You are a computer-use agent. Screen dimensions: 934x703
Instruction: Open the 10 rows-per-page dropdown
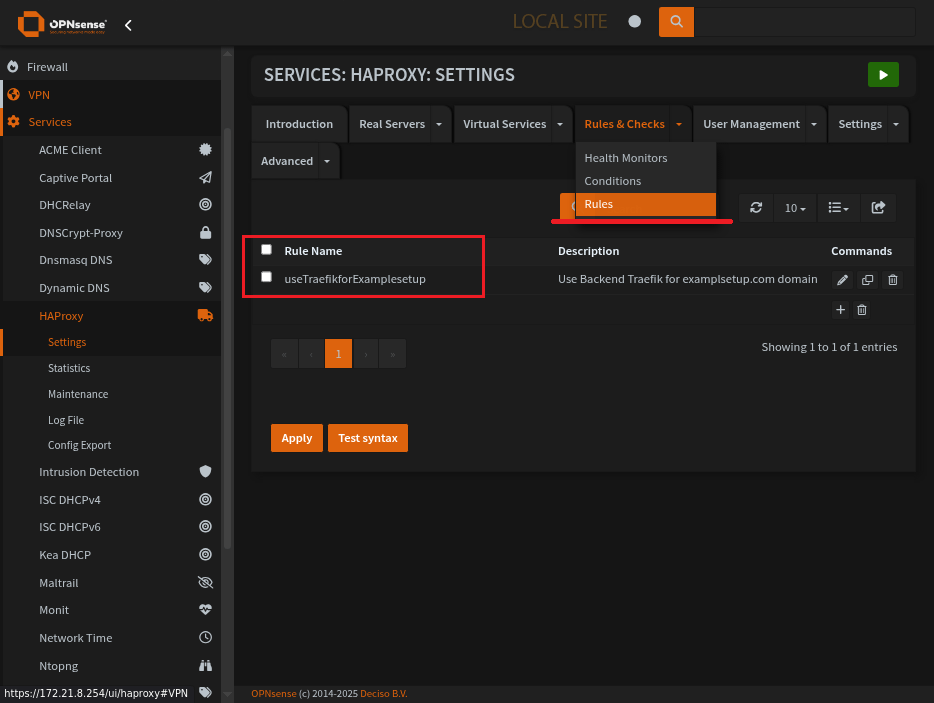pyautogui.click(x=795, y=208)
